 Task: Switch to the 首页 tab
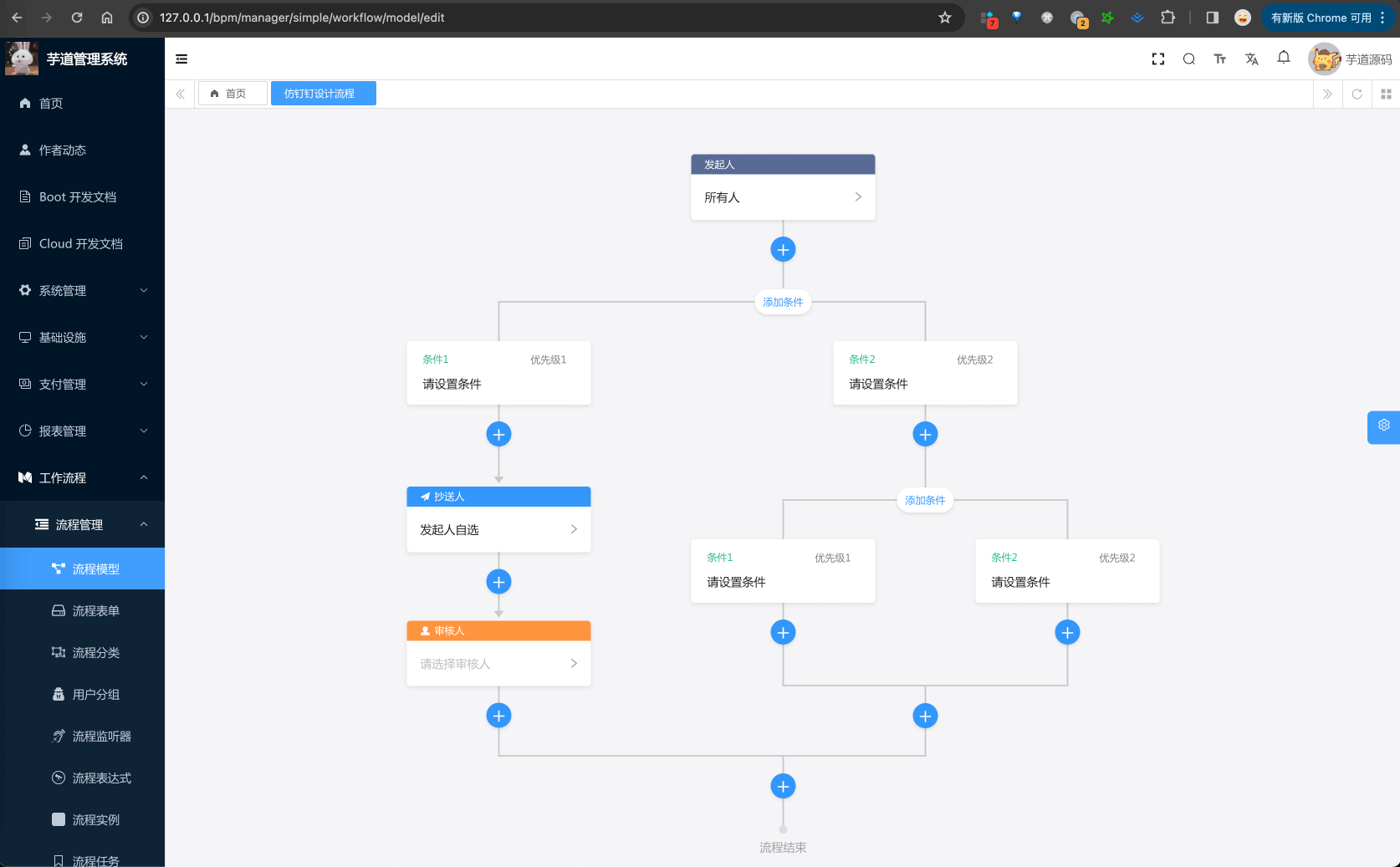click(x=232, y=94)
